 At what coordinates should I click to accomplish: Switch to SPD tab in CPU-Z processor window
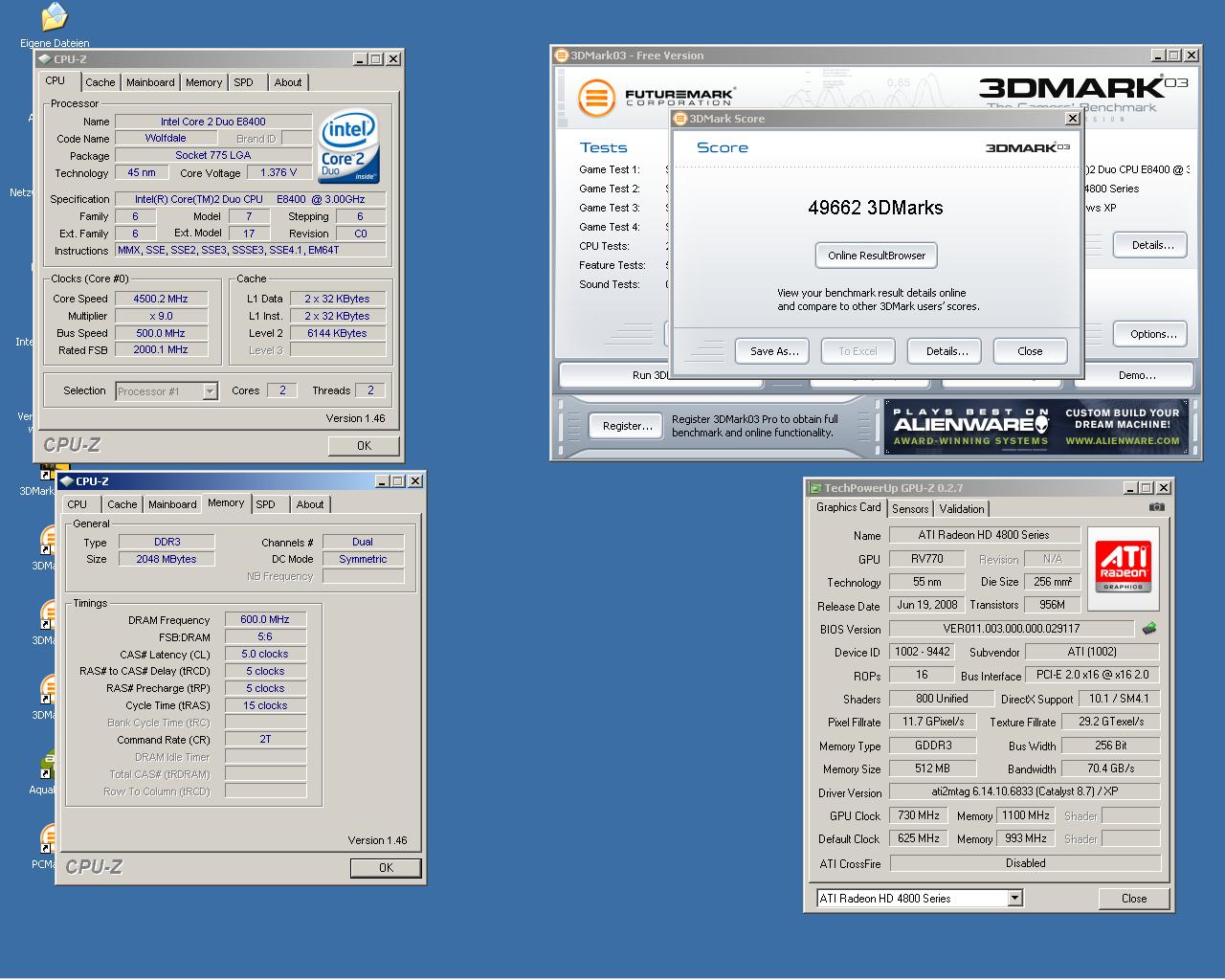244,82
